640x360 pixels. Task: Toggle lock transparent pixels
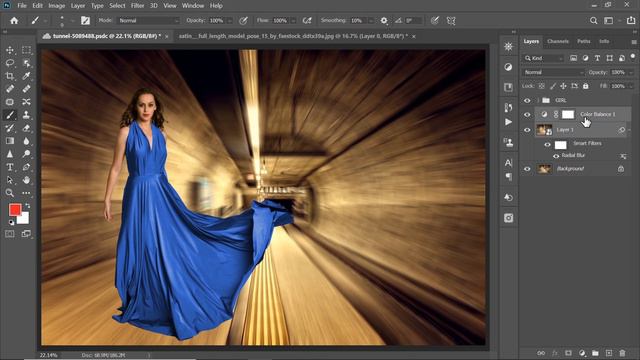click(x=541, y=86)
